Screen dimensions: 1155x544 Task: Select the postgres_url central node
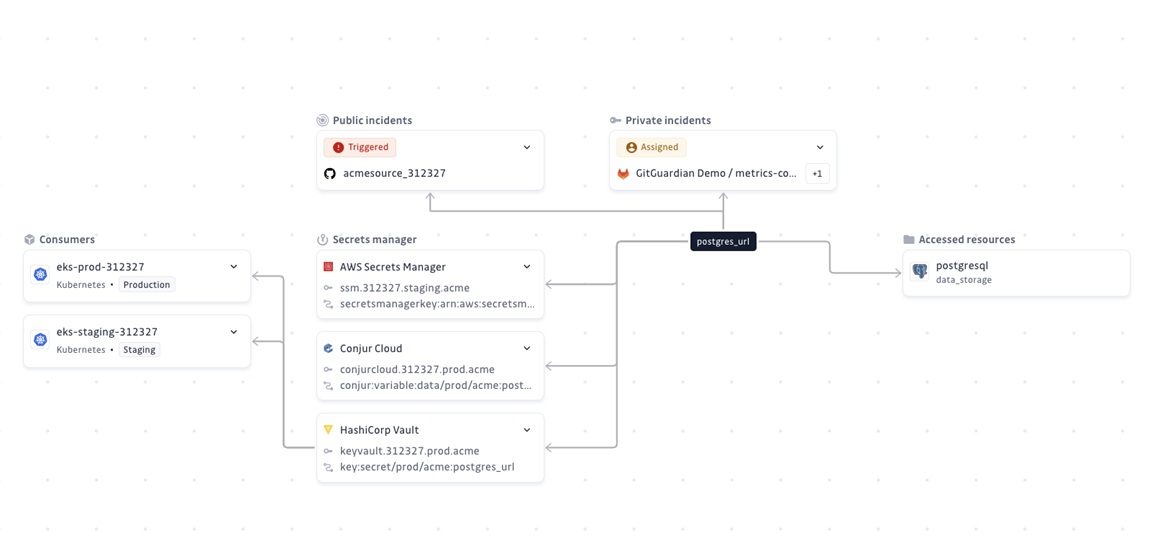(x=723, y=241)
